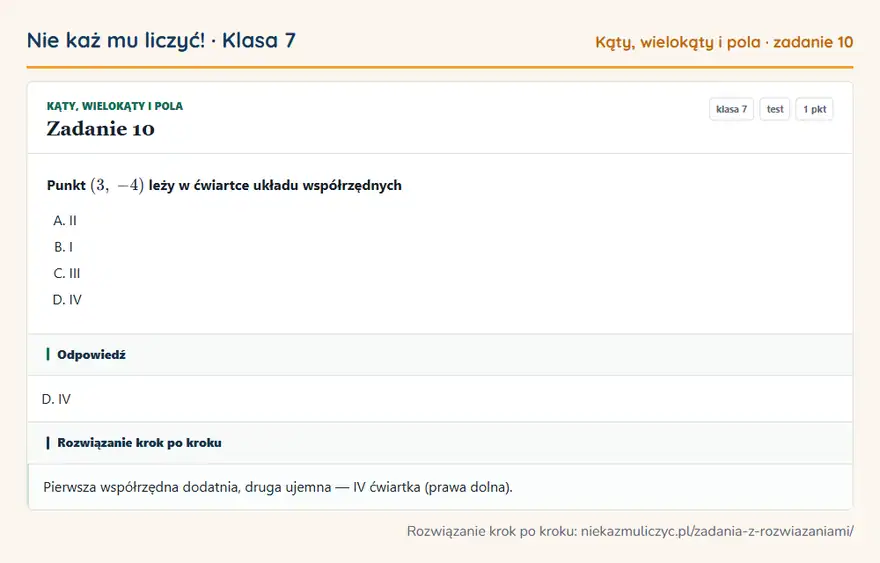880x563 pixels.
Task: Select answer option 'C. III'
Action: point(67,273)
